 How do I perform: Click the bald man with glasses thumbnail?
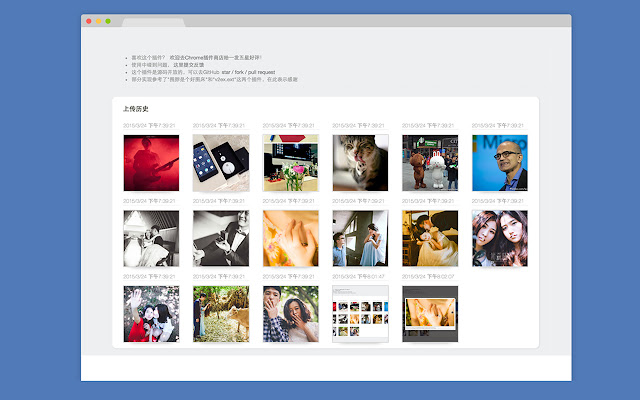pos(499,163)
